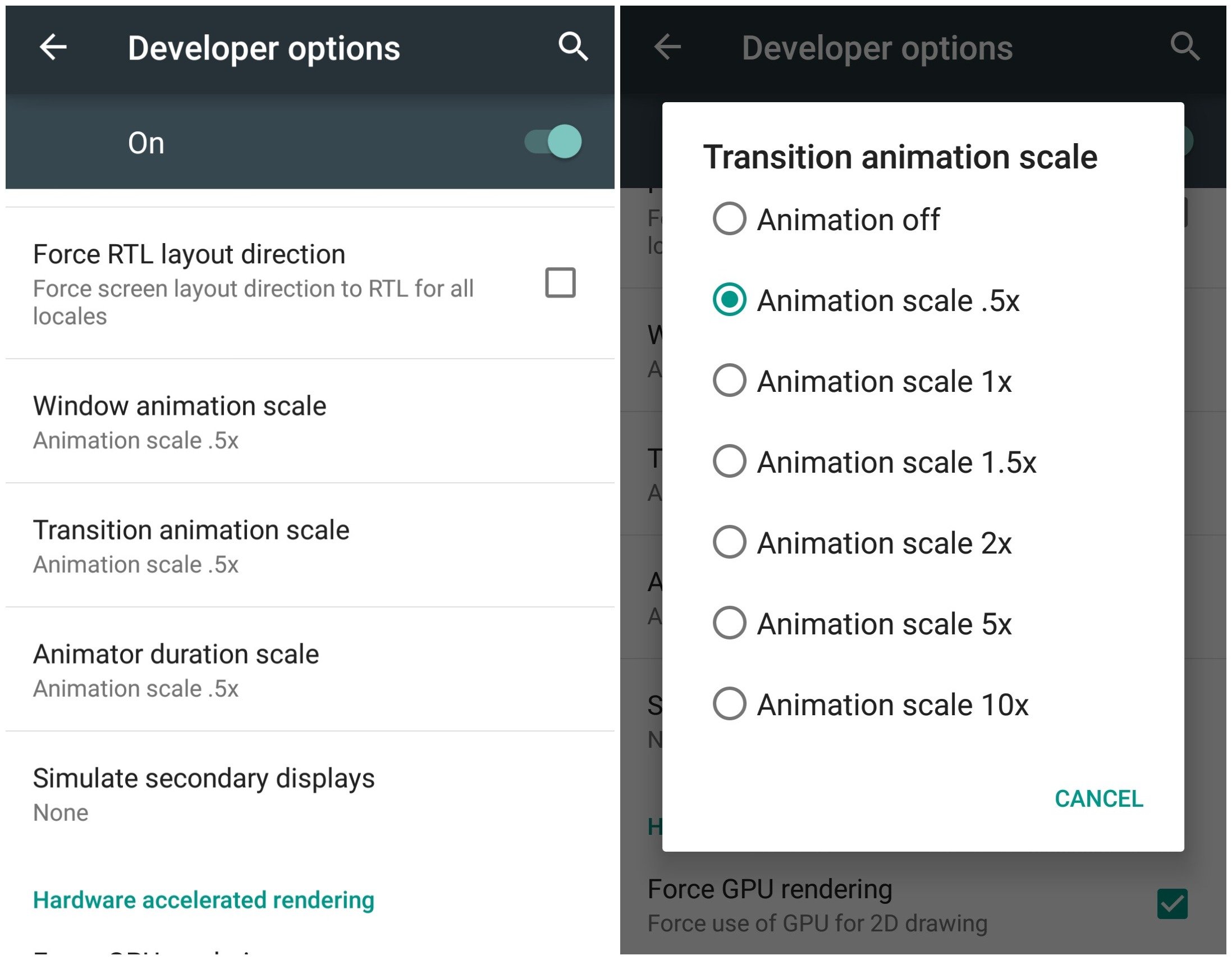Check the Force RTL layout direction checkbox
The image size is (1232, 960).
[x=560, y=282]
